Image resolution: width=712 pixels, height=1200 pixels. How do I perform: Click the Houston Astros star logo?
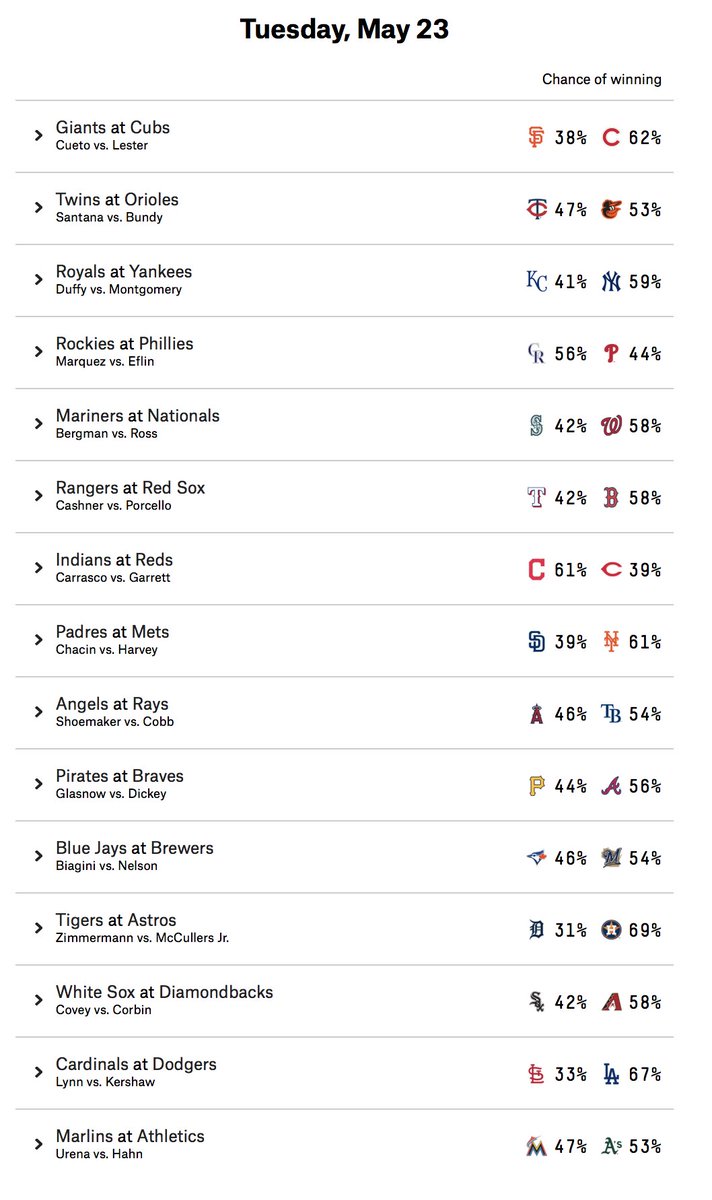(x=610, y=929)
